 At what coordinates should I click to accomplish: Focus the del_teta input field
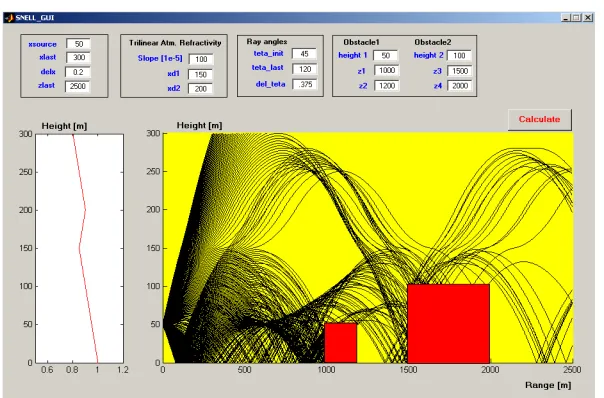click(304, 84)
